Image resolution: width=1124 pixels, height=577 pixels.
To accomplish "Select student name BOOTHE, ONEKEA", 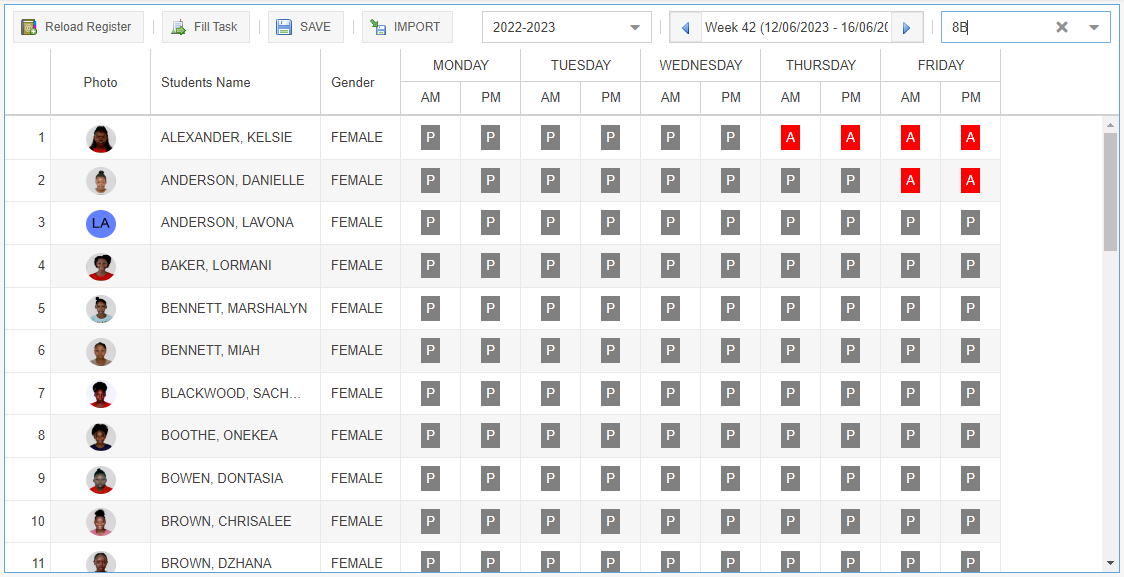I will tap(219, 436).
